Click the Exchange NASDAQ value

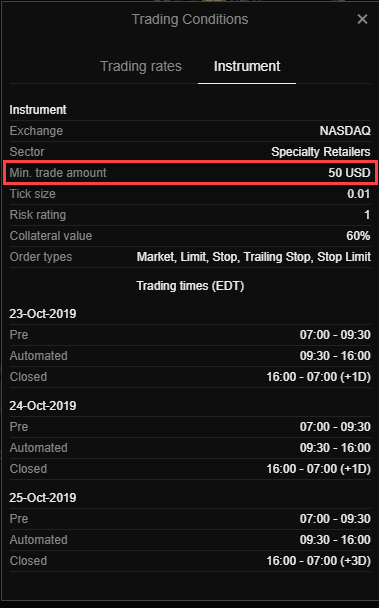tap(345, 131)
